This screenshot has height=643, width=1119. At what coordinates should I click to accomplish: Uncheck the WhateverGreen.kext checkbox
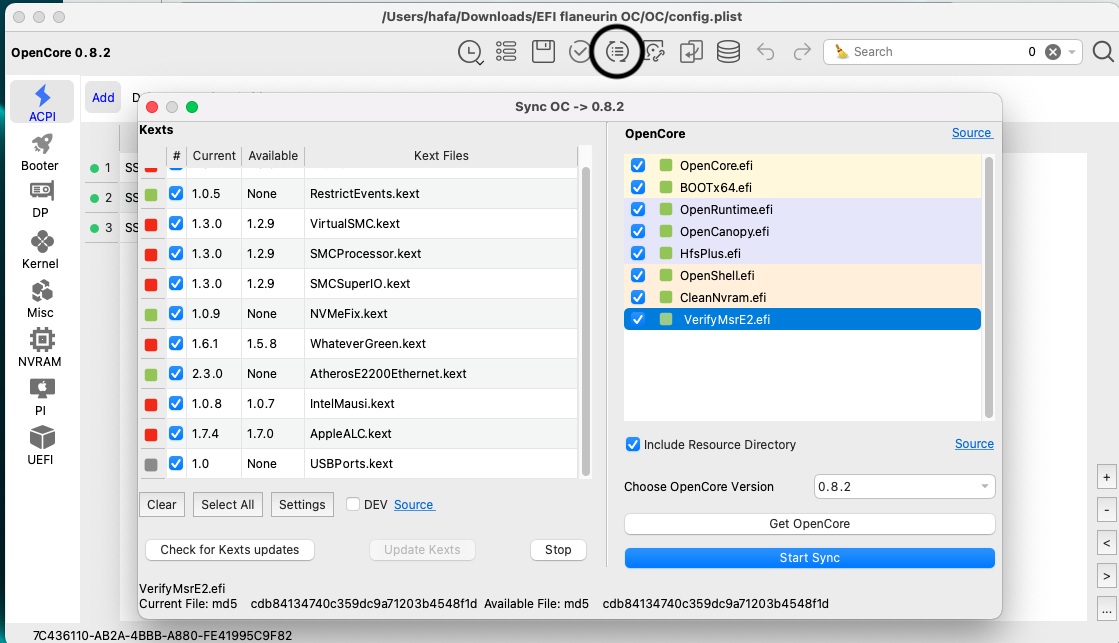pos(176,343)
